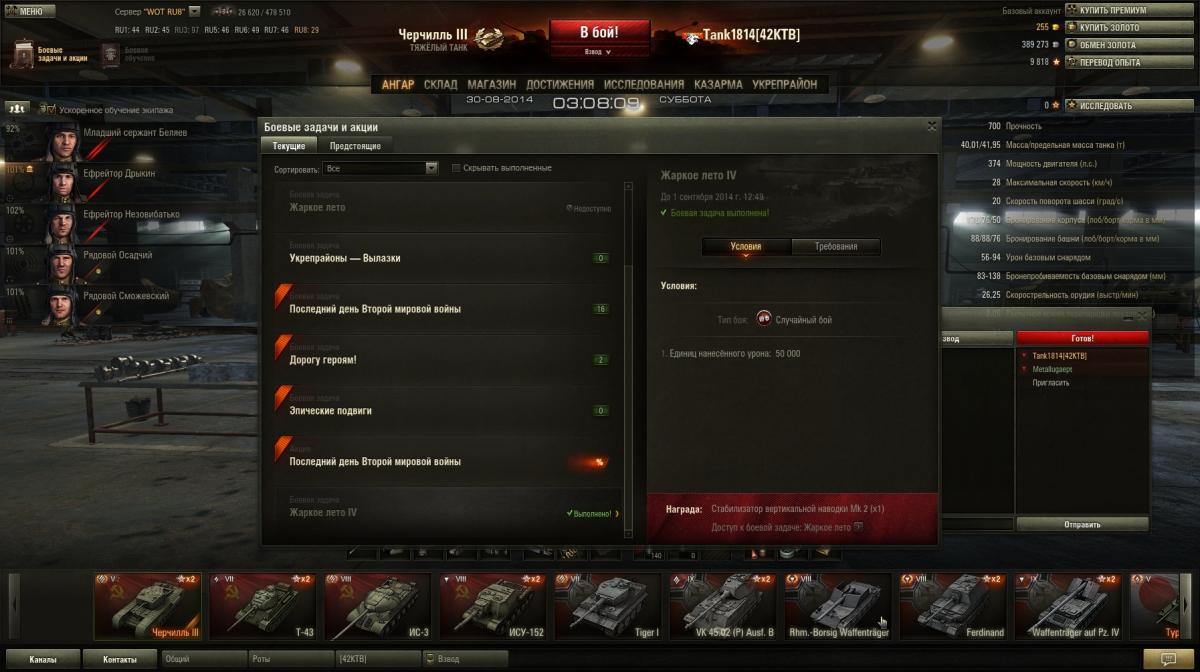Expand the WOT RU8 server dropdown

pyautogui.click(x=194, y=11)
